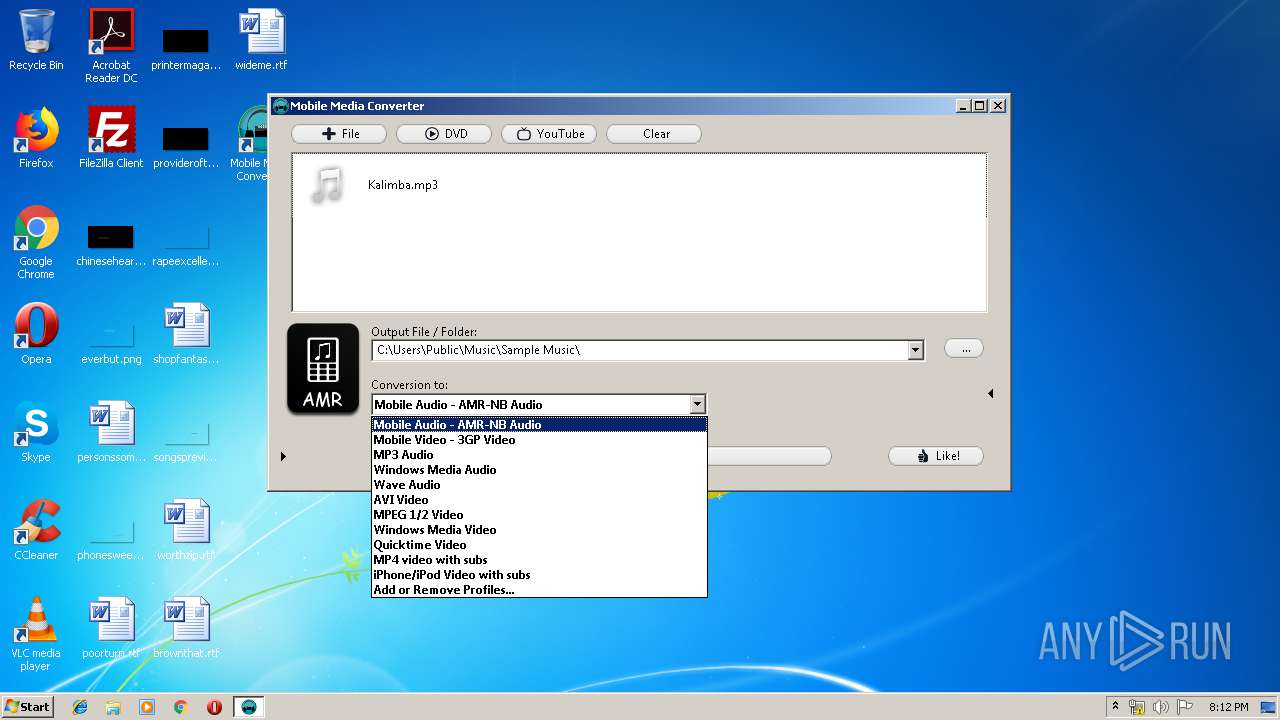The image size is (1280, 720).
Task: Click the 8:12 PM taskbar clock
Action: (1228, 707)
